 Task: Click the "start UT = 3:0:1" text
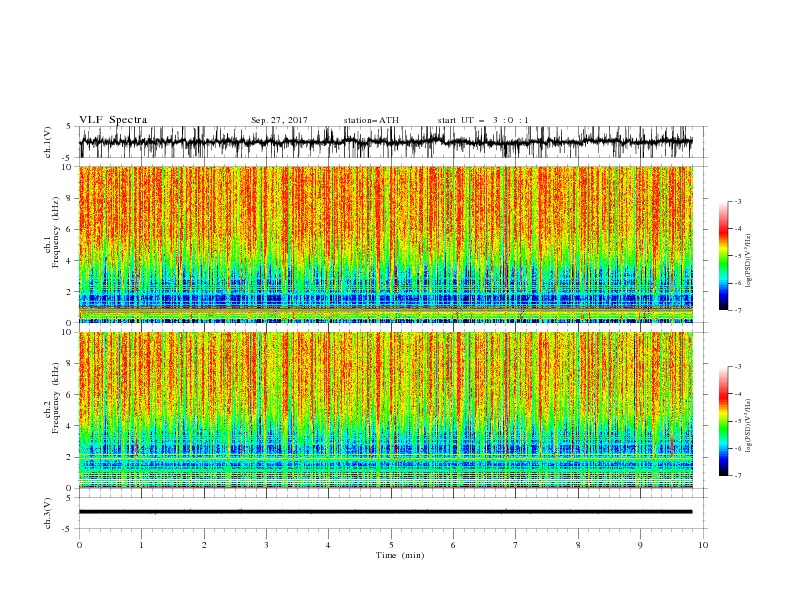[x=483, y=120]
